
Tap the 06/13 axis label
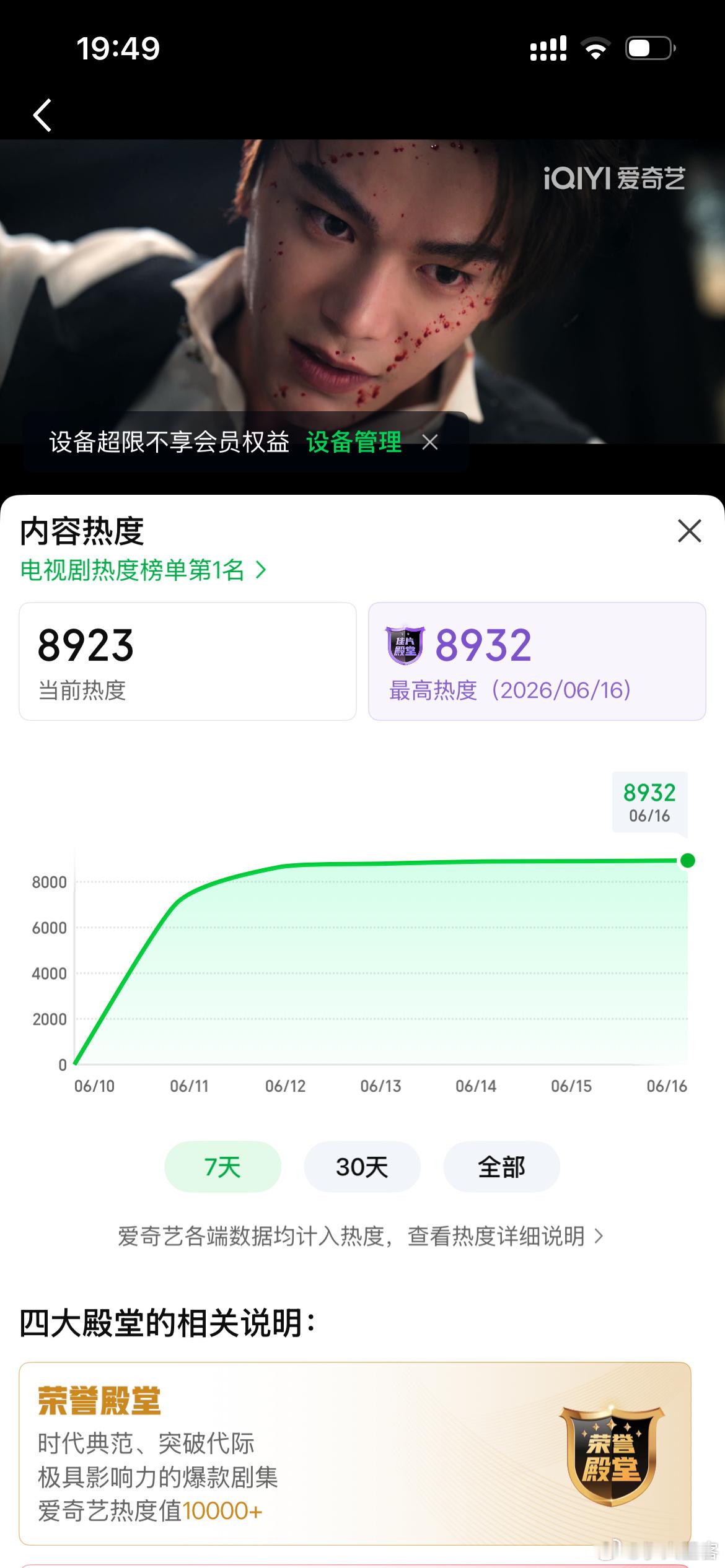381,1086
